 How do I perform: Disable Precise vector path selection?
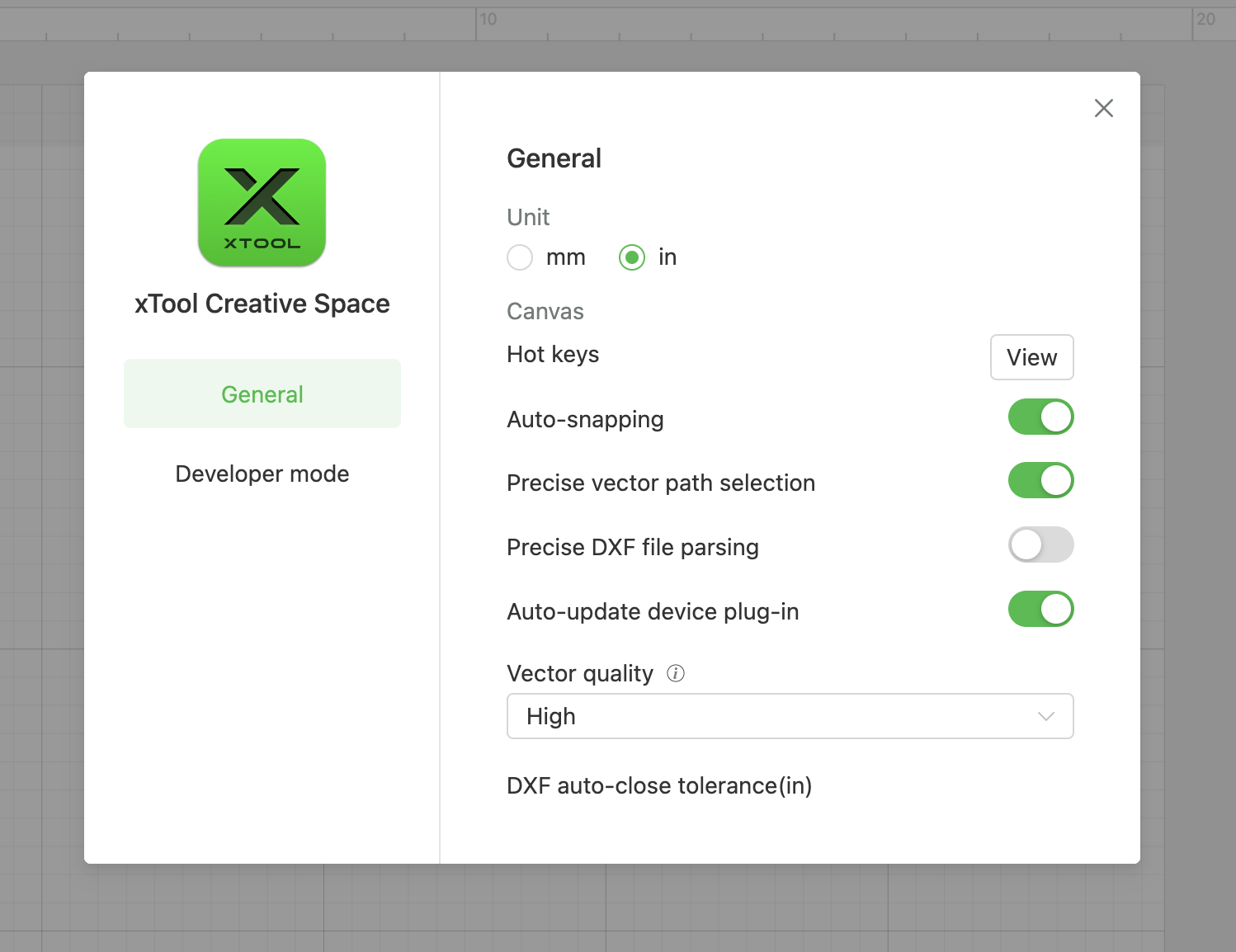click(x=1040, y=480)
